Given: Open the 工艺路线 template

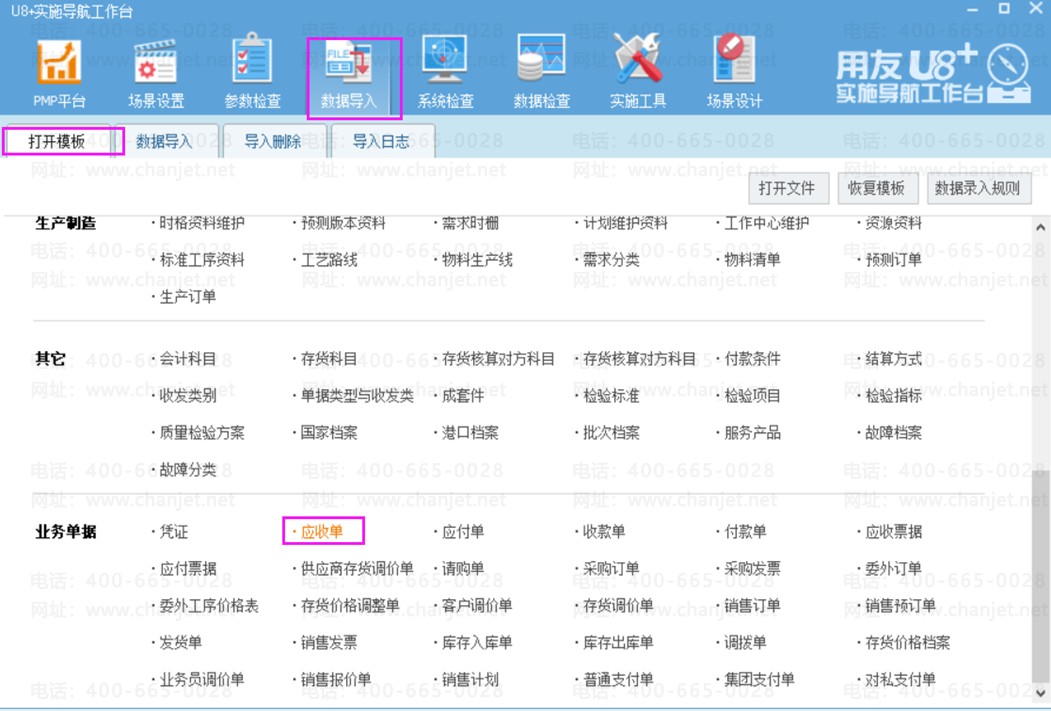Looking at the screenshot, I should (x=328, y=260).
